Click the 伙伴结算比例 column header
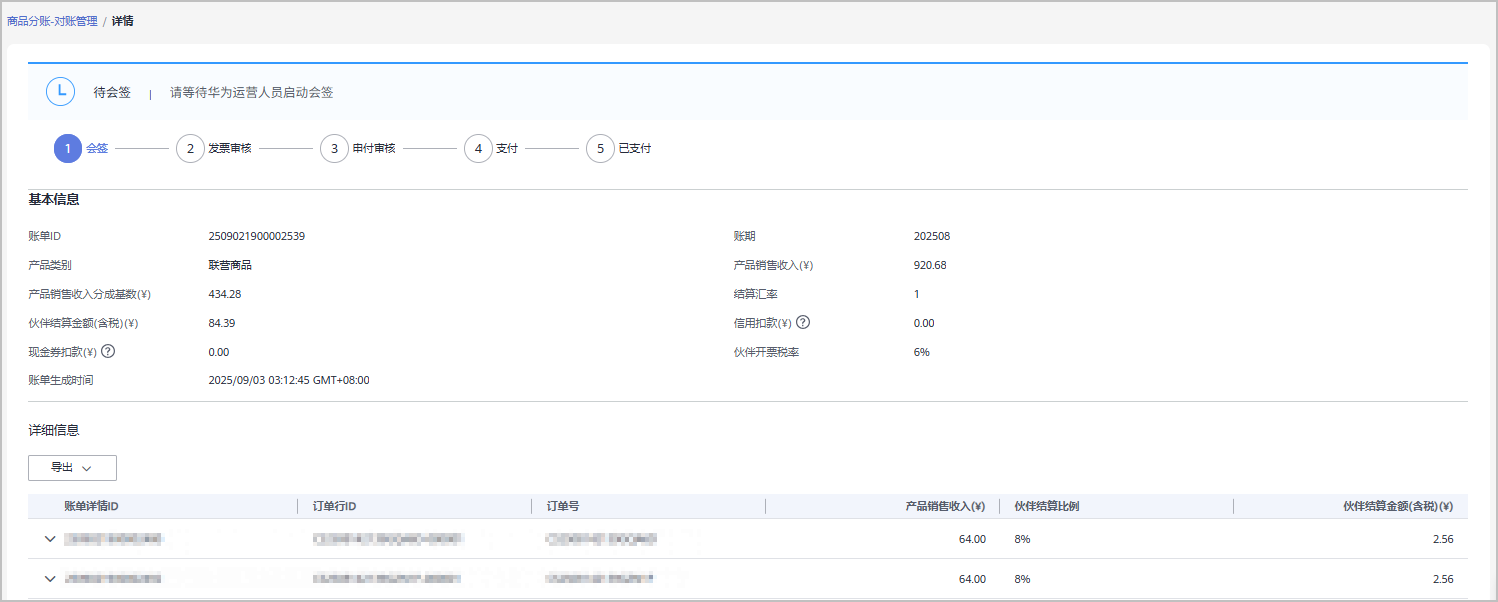This screenshot has height=602, width=1498. click(x=1046, y=506)
